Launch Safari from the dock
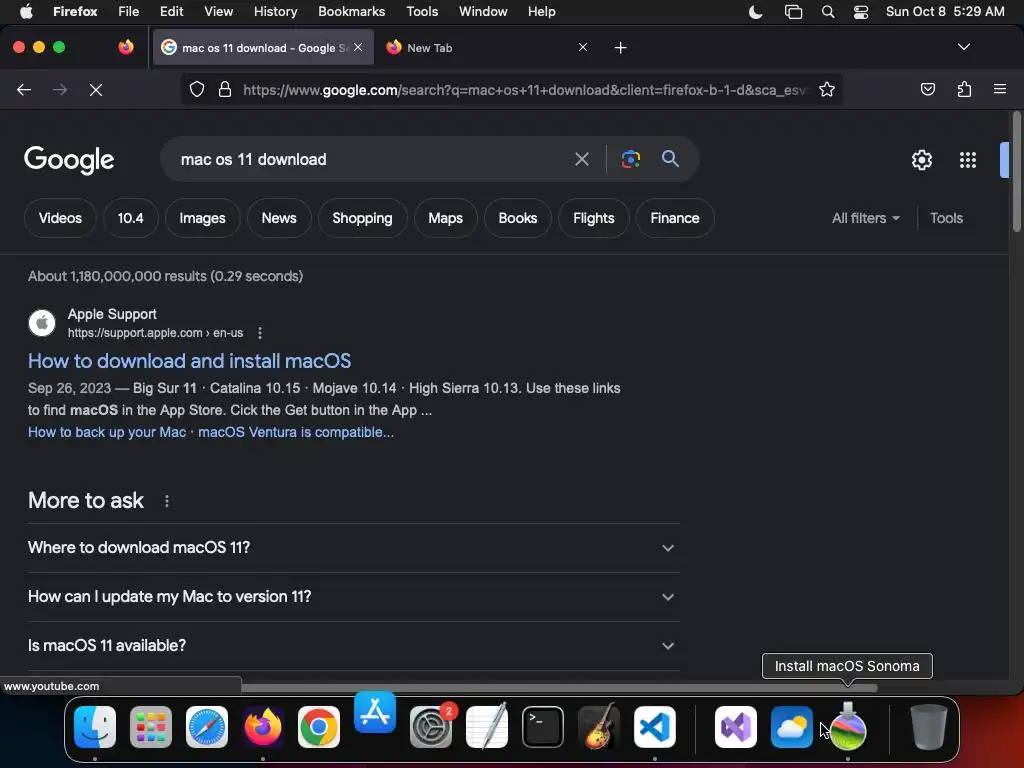The height and width of the screenshot is (768, 1024). [207, 727]
